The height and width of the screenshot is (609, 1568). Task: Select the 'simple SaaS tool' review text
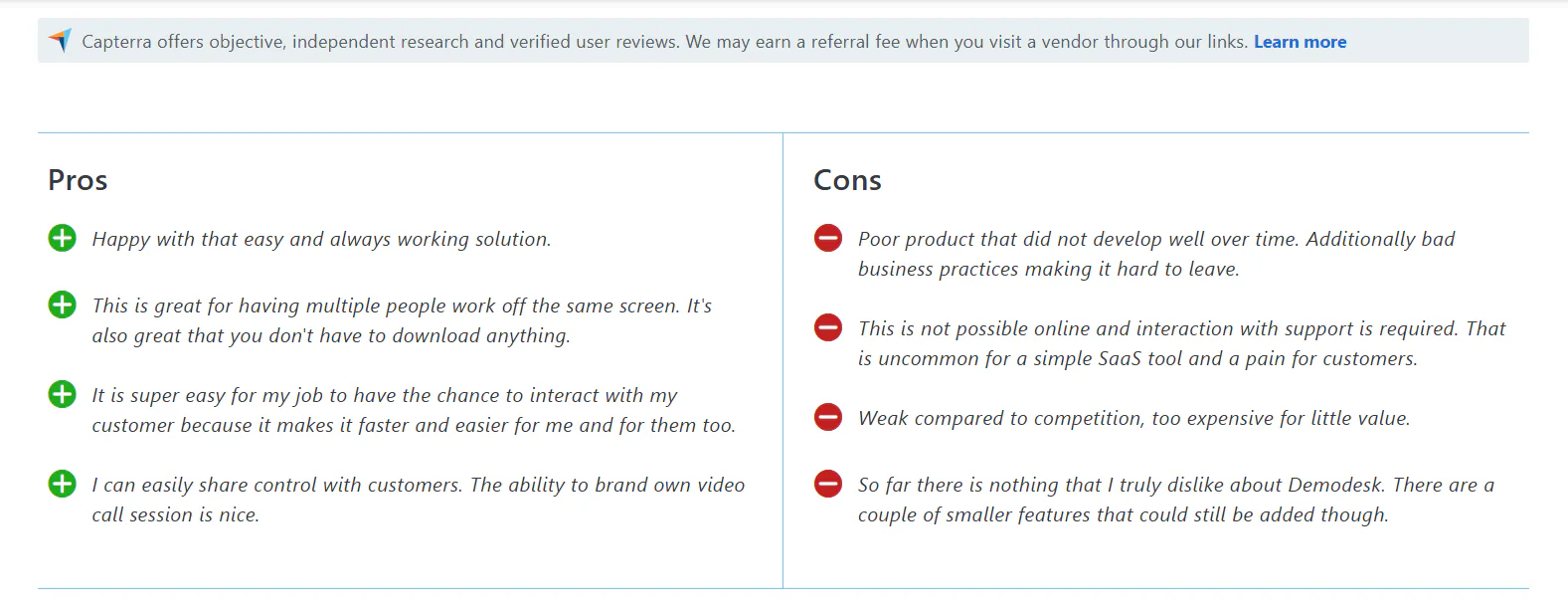1182,343
